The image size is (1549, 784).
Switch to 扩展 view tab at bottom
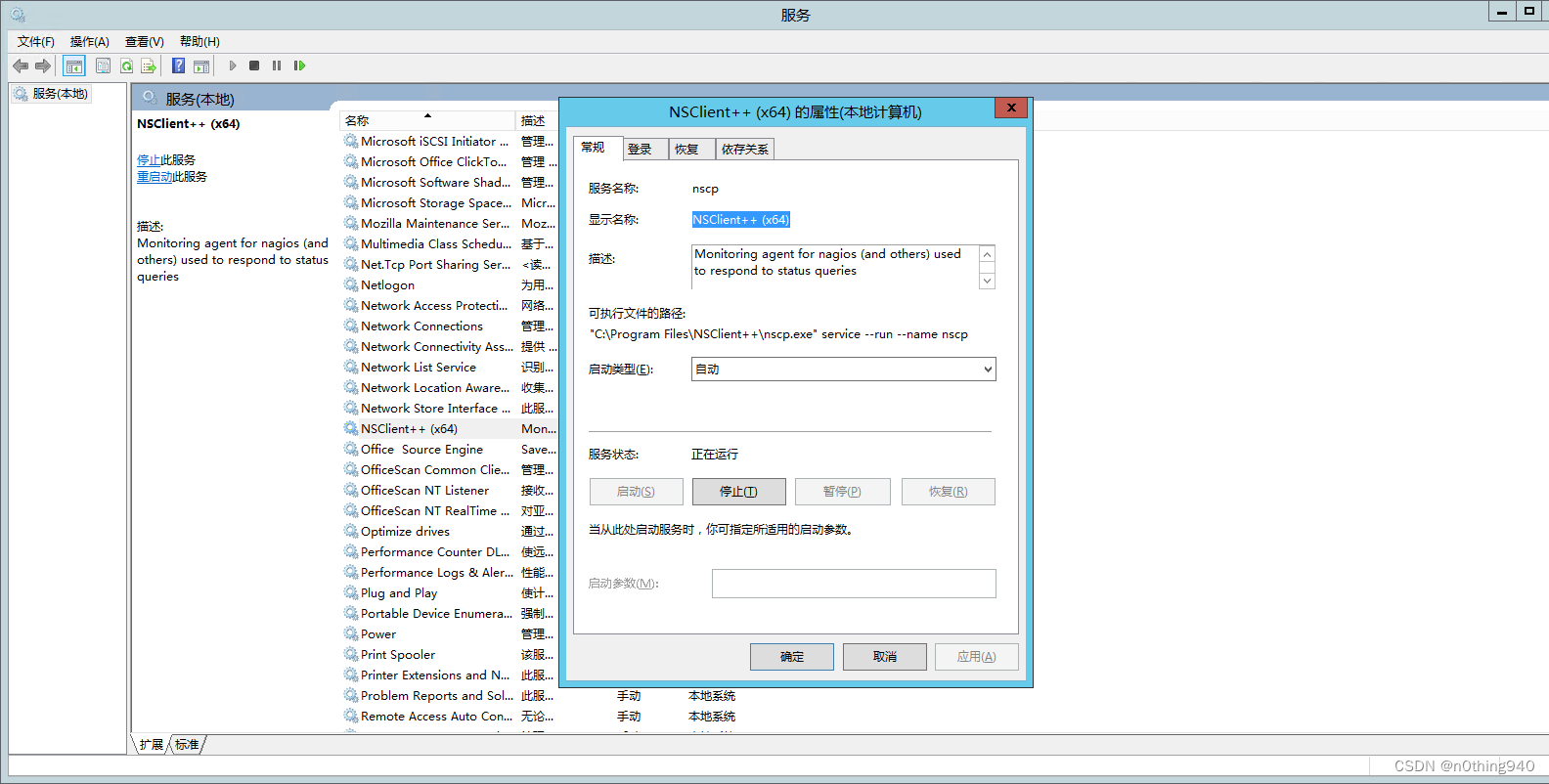(x=151, y=745)
